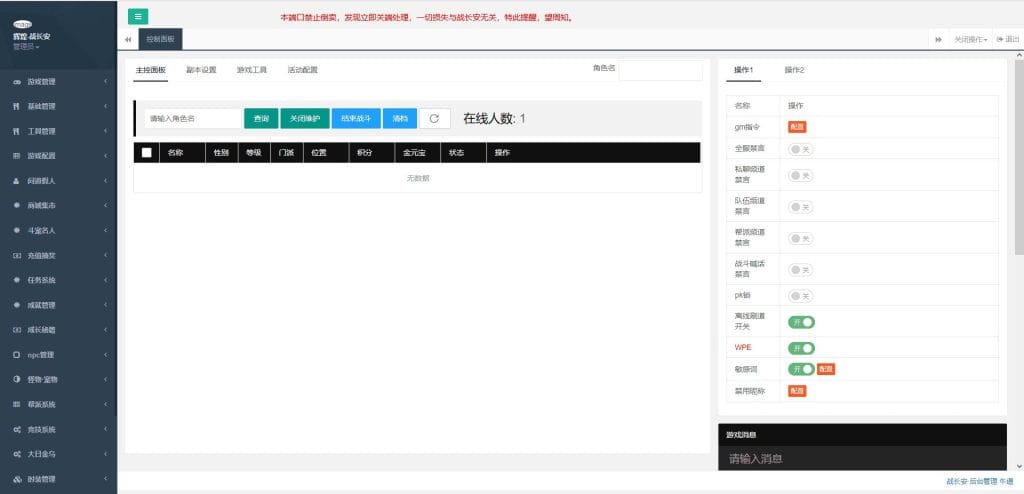Click the page vertical scrollbar
Screen dimensions: 1024x494
tap(1019, 150)
